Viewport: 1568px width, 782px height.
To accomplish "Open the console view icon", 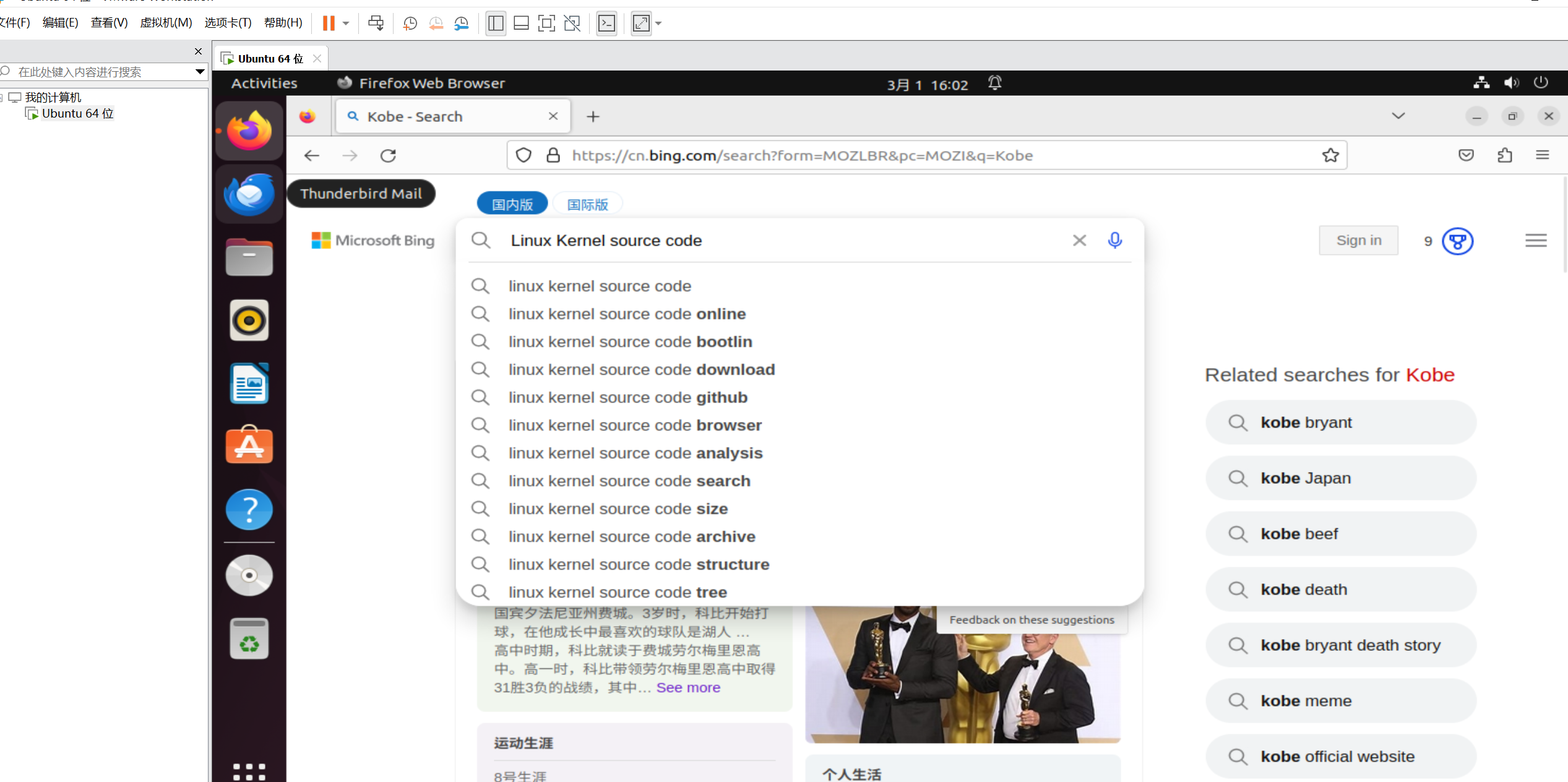I will point(606,24).
